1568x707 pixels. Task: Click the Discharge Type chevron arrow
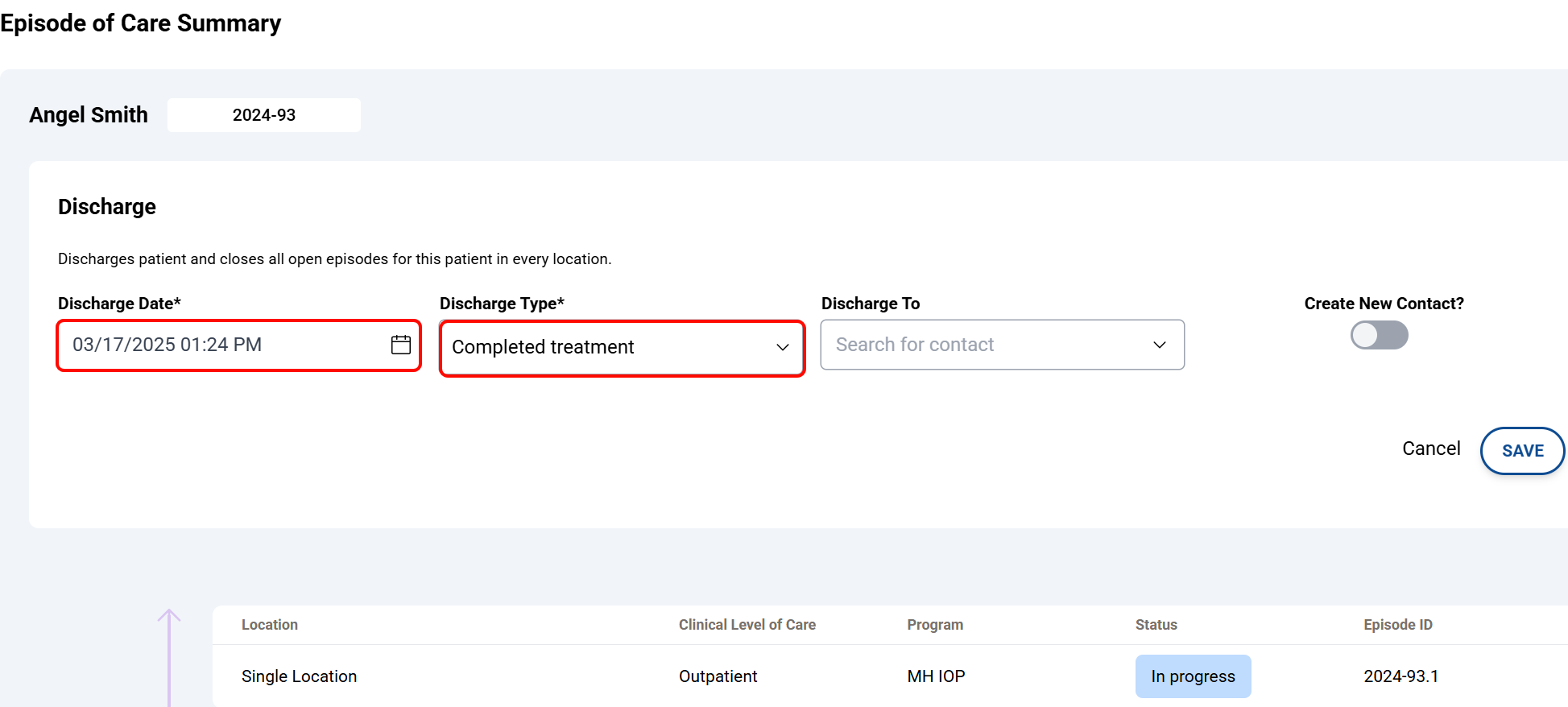tap(782, 347)
